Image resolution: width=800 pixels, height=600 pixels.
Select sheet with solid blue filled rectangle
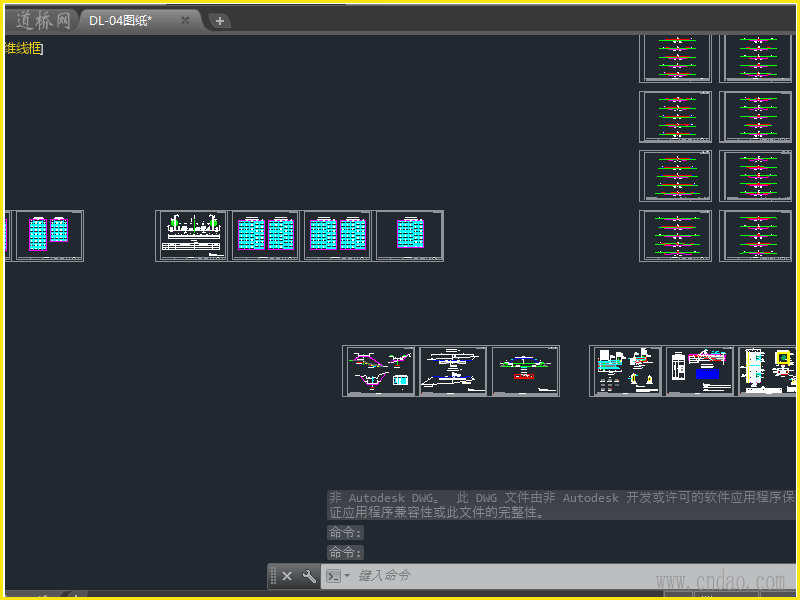(698, 371)
